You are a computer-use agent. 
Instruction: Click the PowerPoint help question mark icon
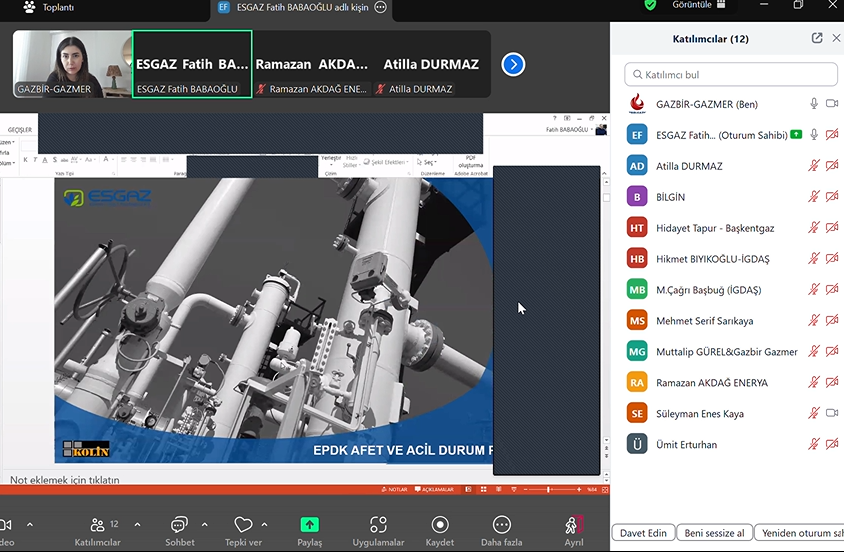[554, 118]
